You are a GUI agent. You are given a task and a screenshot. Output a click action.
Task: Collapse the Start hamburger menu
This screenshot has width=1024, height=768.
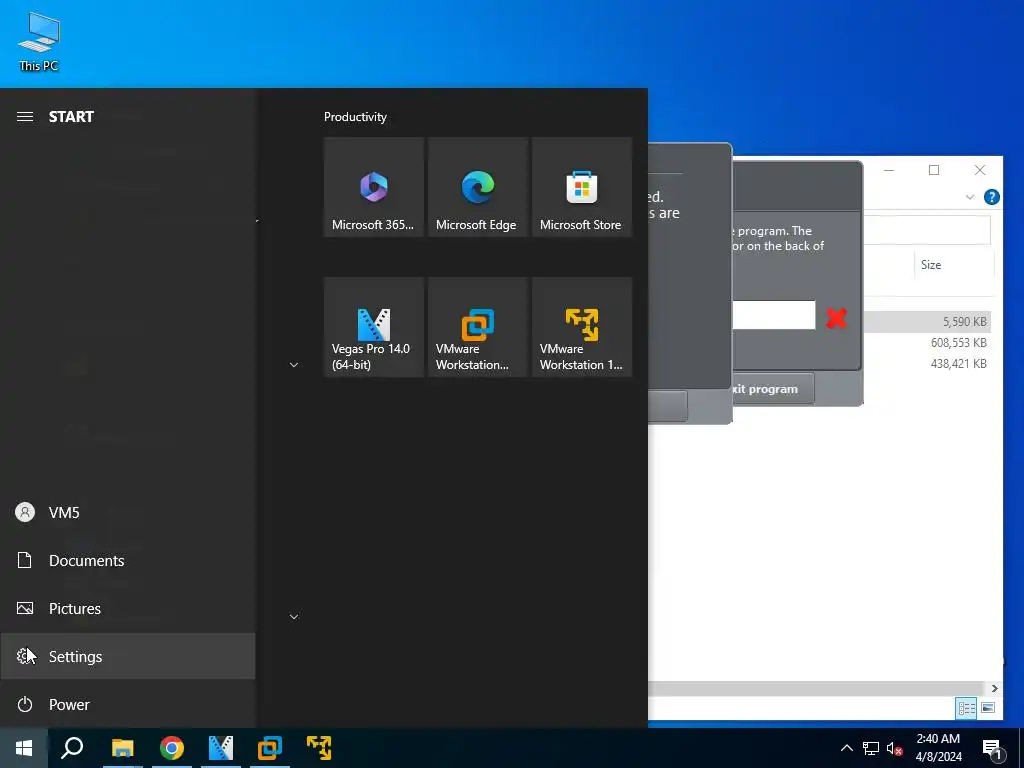pos(25,117)
